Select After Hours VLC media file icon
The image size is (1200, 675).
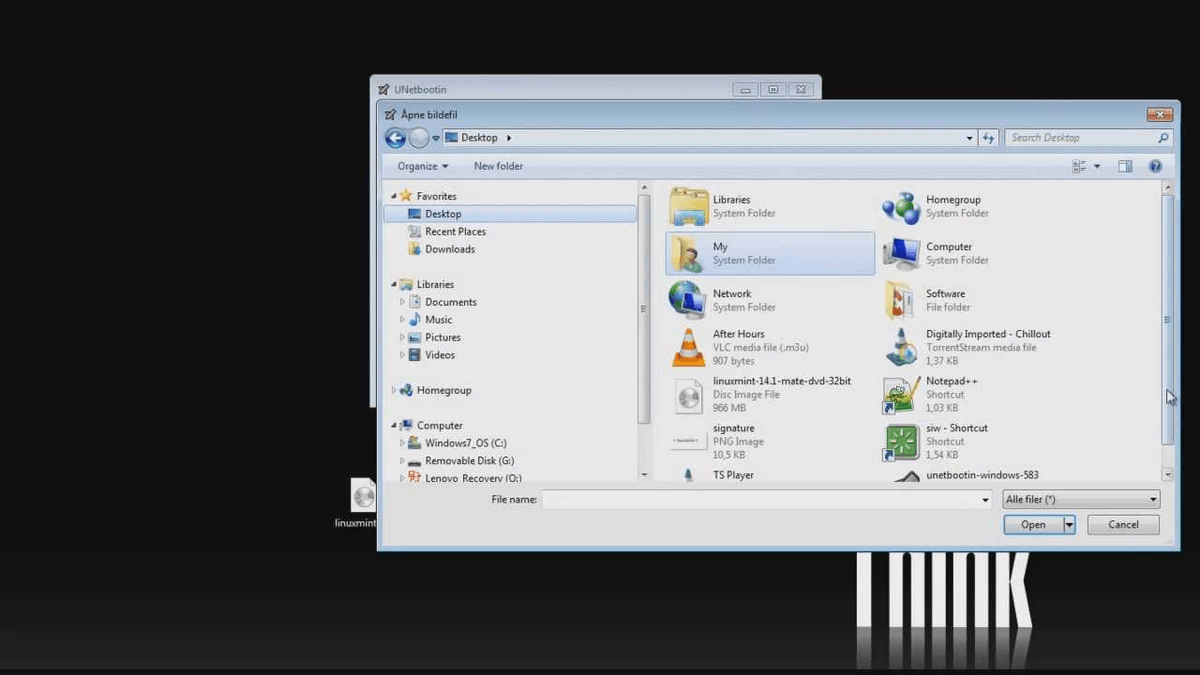tap(688, 347)
